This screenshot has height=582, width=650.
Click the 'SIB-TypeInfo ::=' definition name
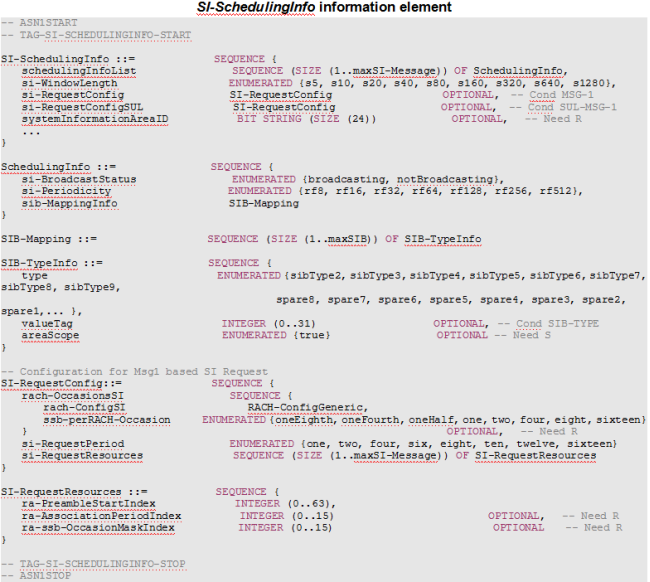click(x=52, y=263)
